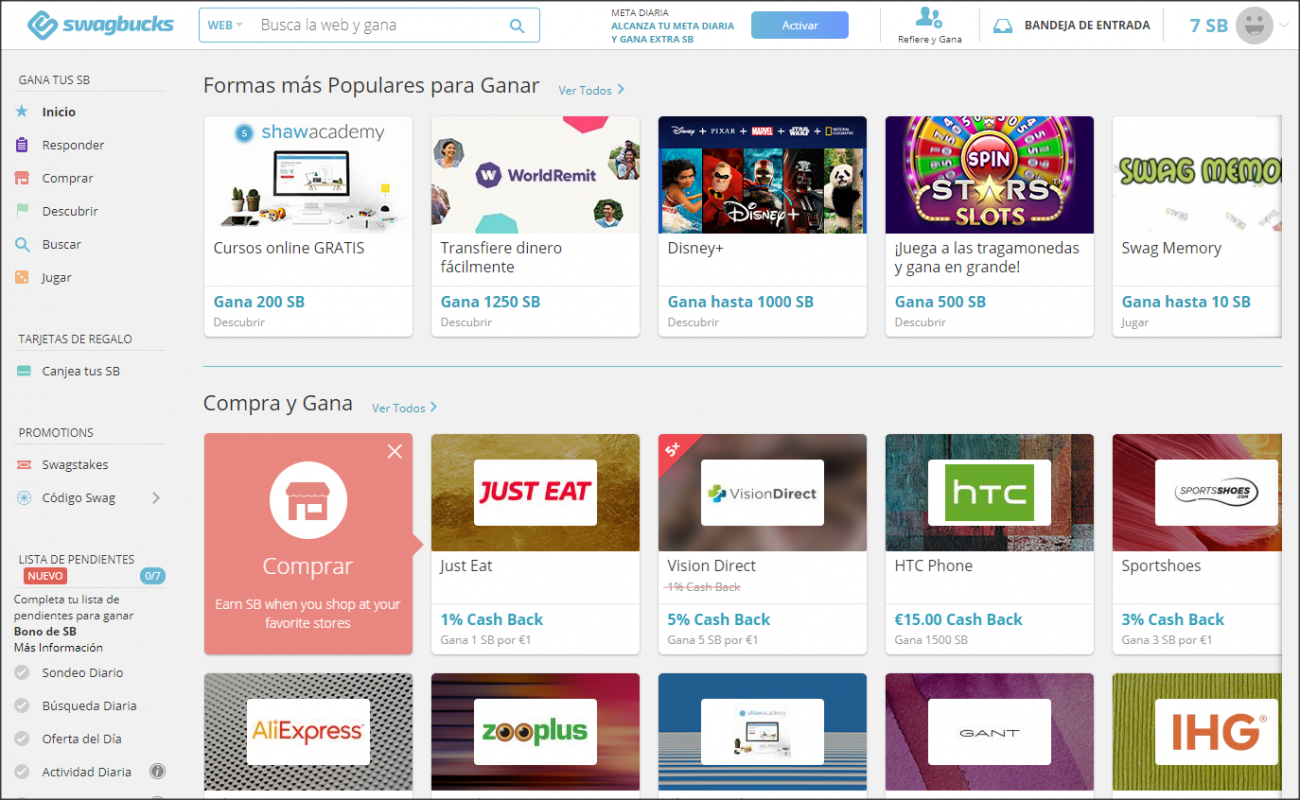The width and height of the screenshot is (1300, 800).
Task: Click the search magnifier icon
Action: 517,26
